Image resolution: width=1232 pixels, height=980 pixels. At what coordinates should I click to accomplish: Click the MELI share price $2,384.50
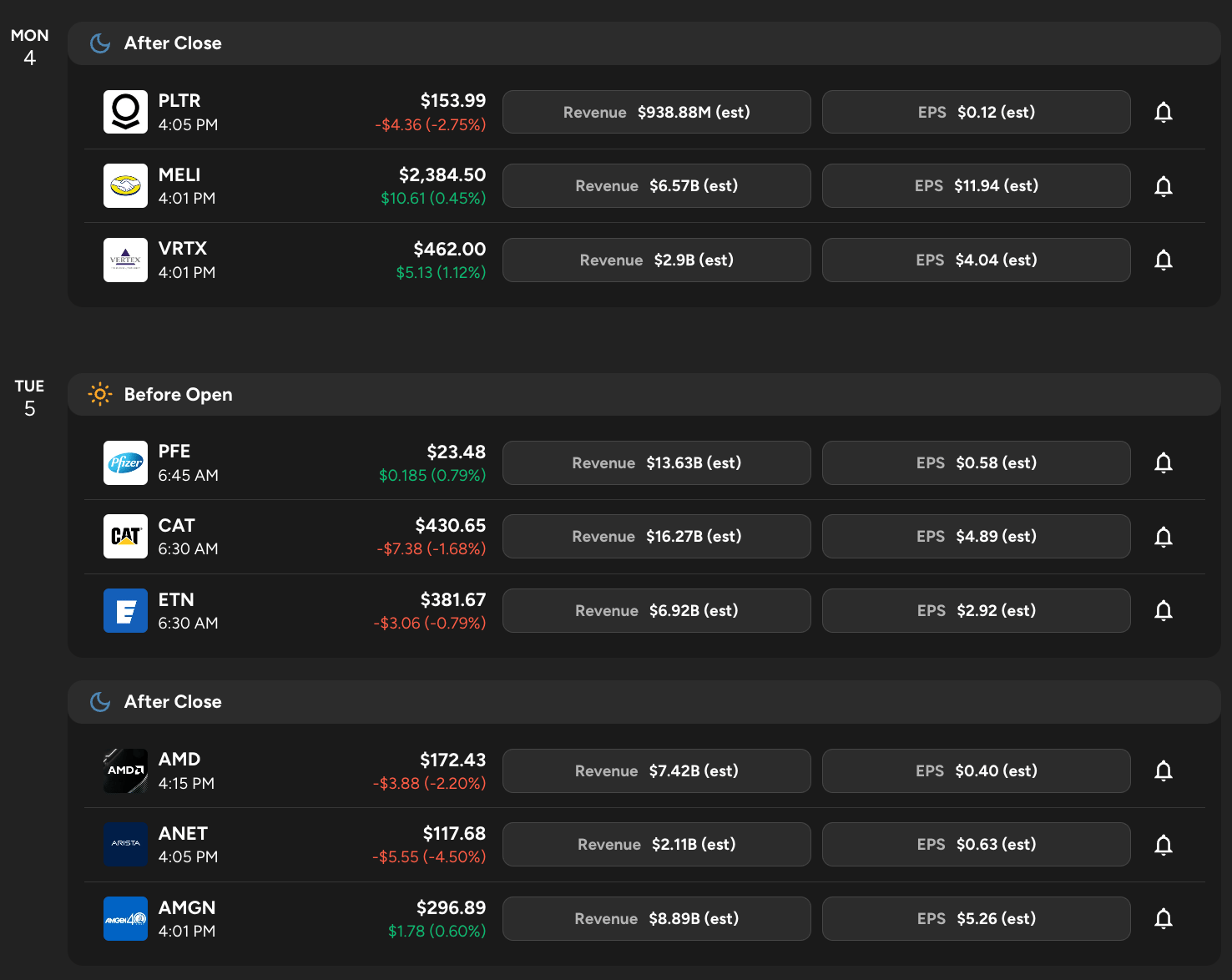pyautogui.click(x=442, y=175)
